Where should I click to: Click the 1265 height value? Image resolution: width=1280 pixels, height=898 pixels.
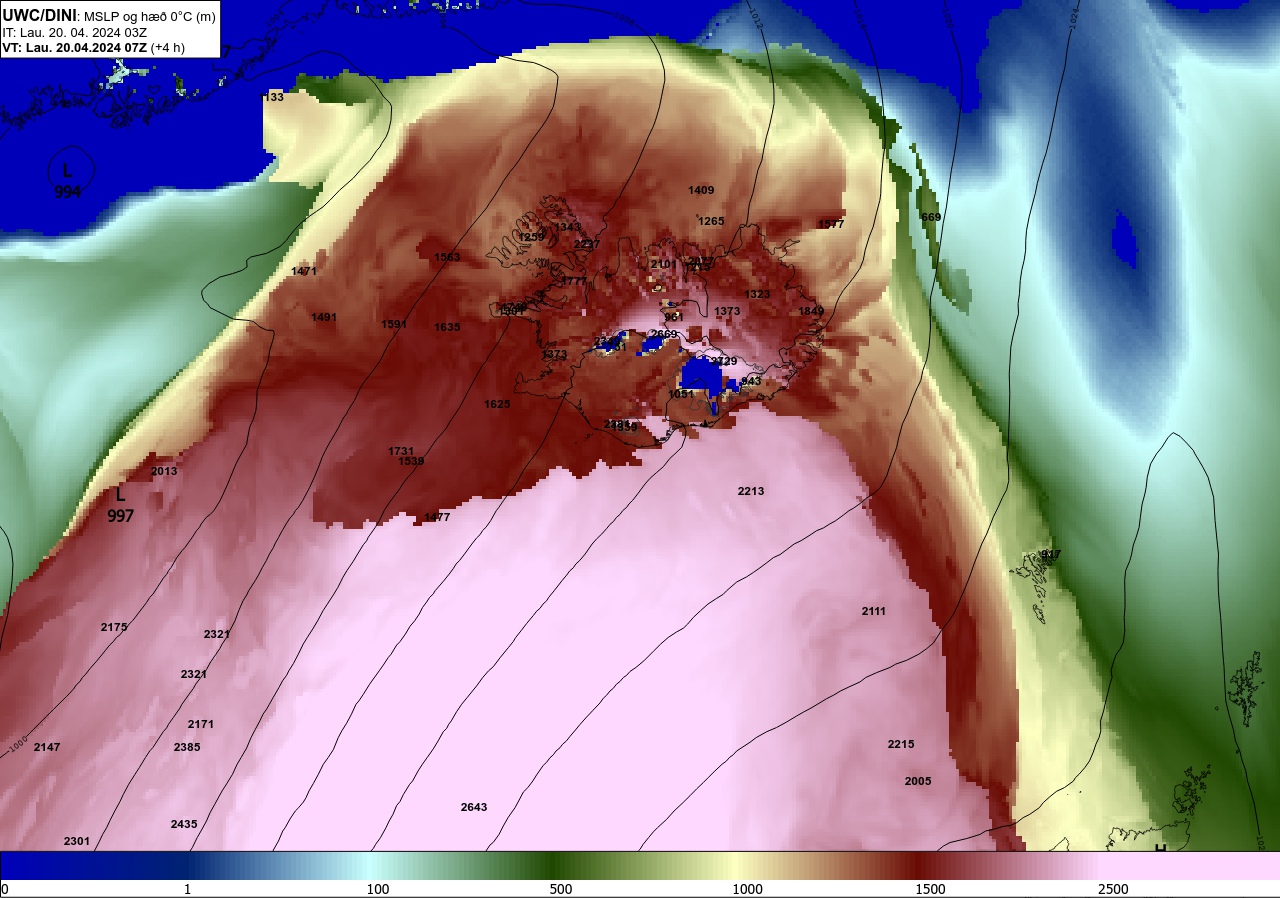(711, 221)
